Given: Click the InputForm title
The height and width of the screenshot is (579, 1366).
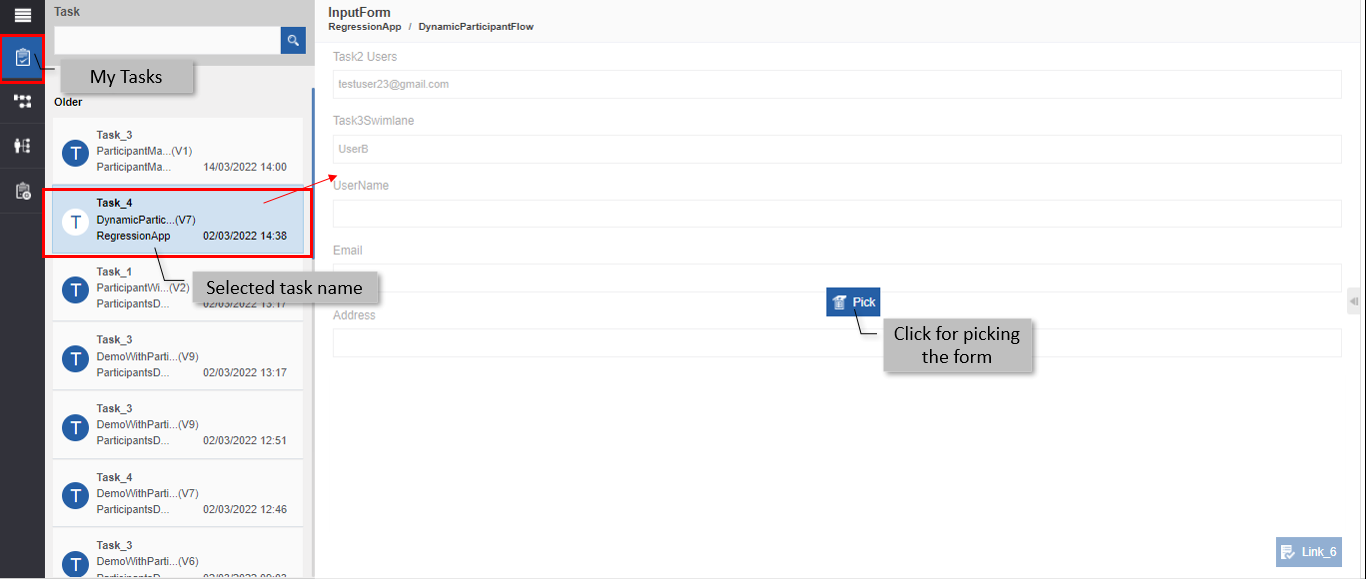Looking at the screenshot, I should (x=359, y=12).
